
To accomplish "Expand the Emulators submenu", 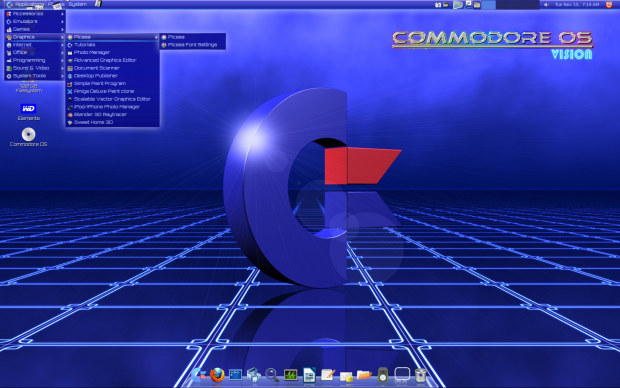I will click(35, 21).
